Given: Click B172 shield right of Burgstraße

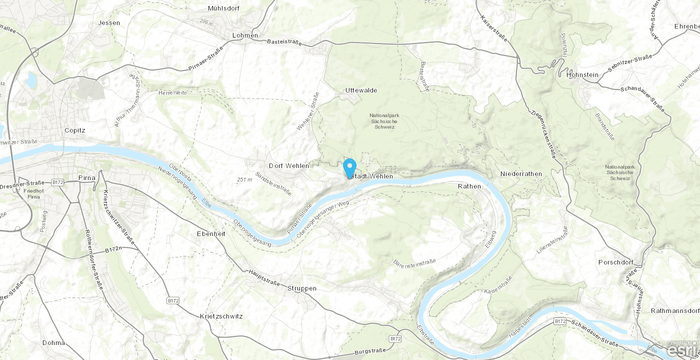Looking at the screenshot, I should click(396, 339).
